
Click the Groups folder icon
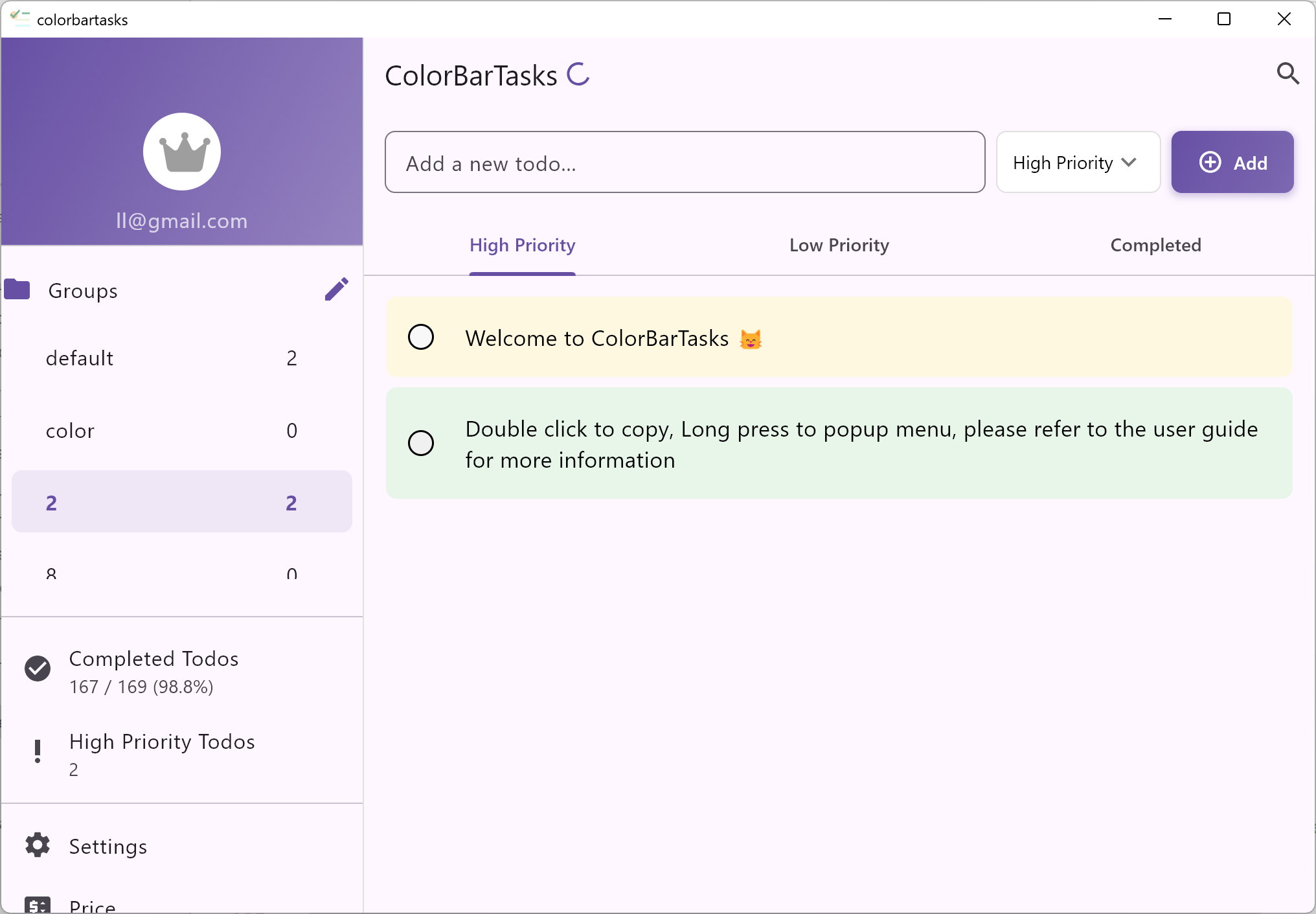17,290
